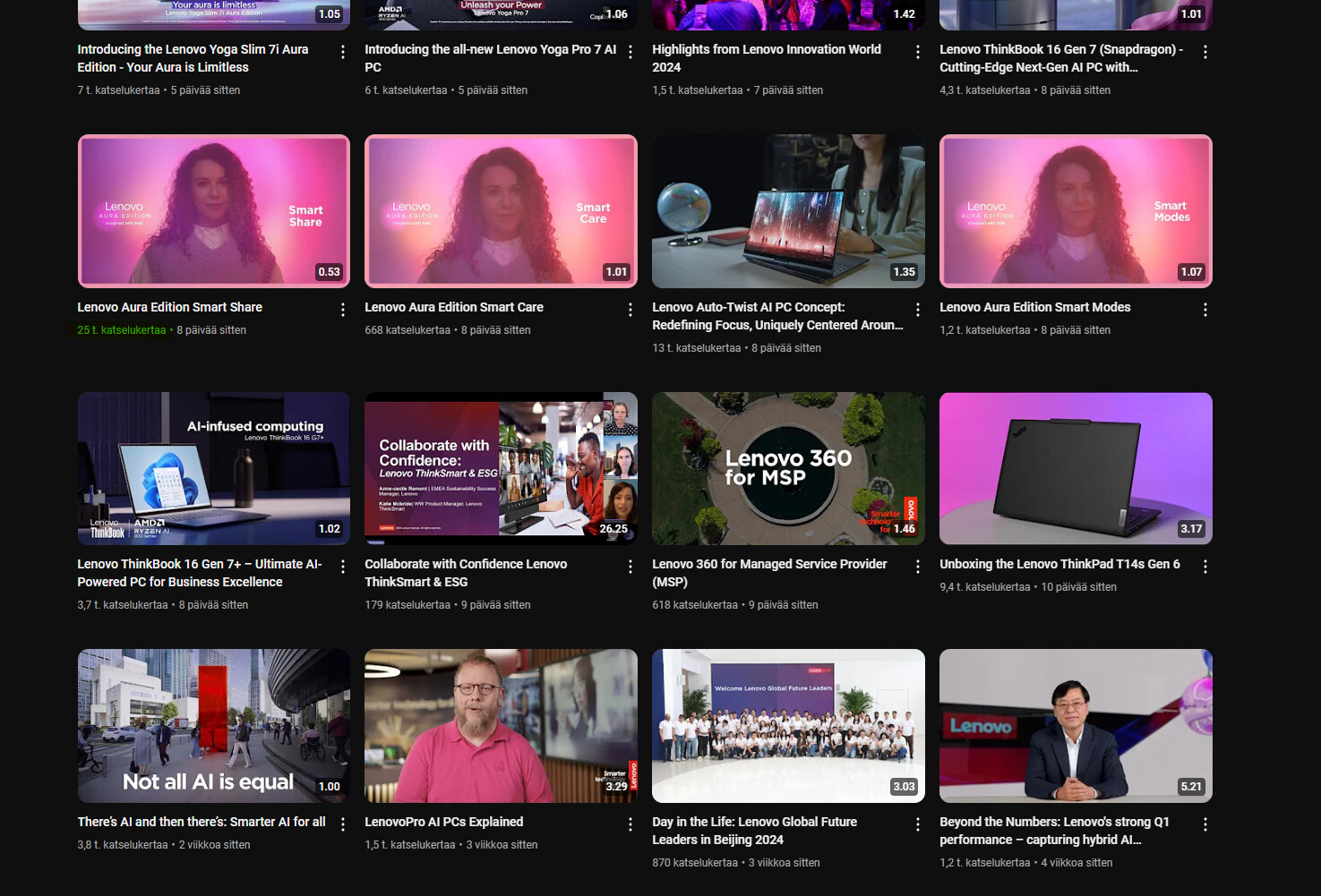Open title Introducing the Lenovo Yoga Slim 7i Aura Edition

[193, 58]
